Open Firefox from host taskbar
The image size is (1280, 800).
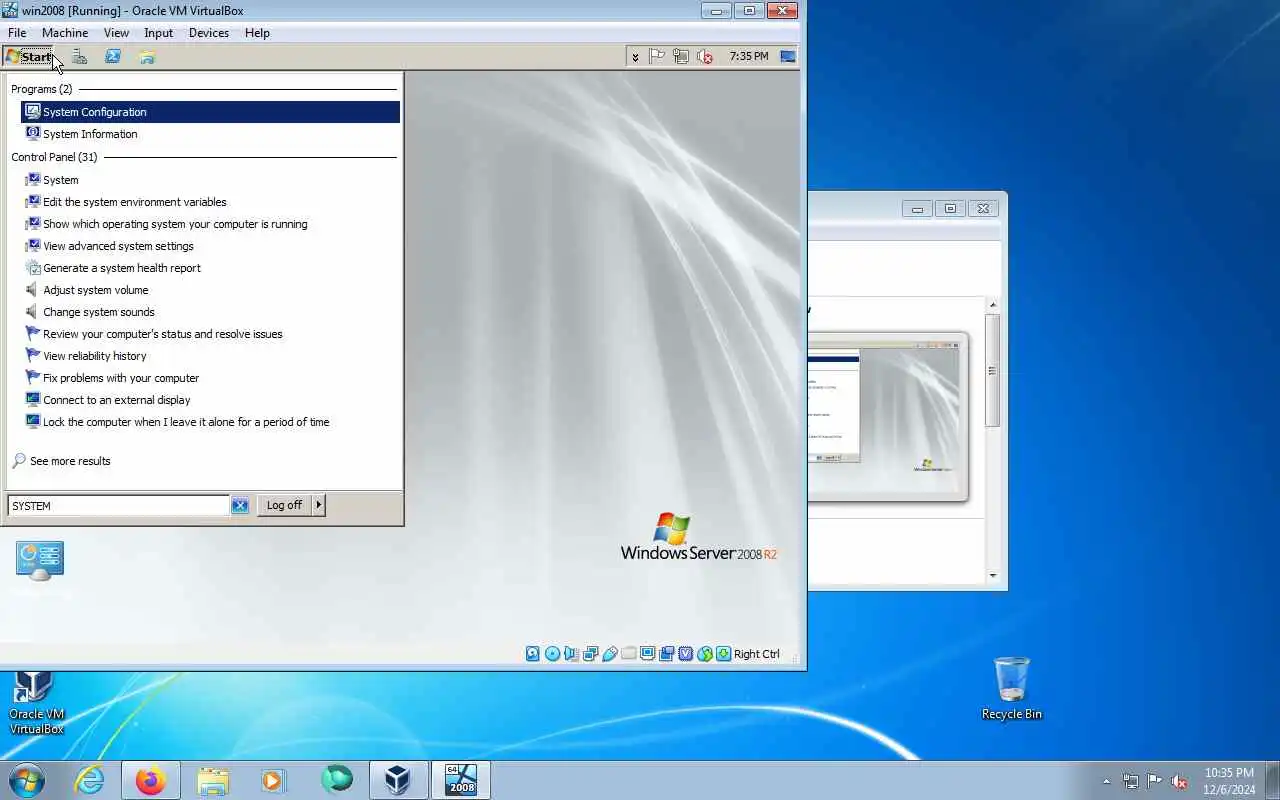(x=151, y=780)
